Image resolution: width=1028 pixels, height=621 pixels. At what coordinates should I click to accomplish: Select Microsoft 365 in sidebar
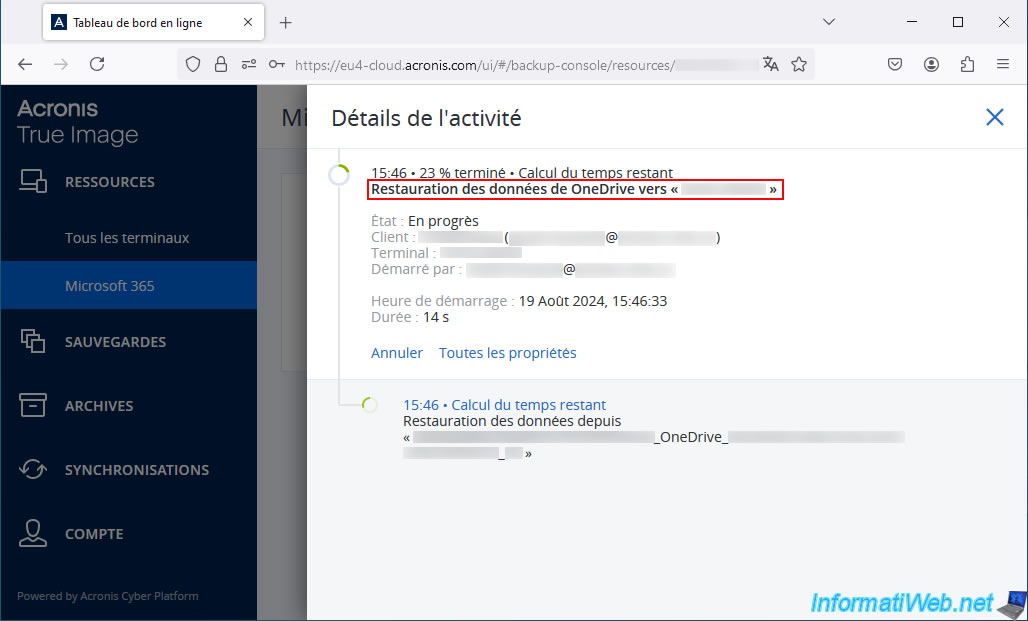point(128,285)
